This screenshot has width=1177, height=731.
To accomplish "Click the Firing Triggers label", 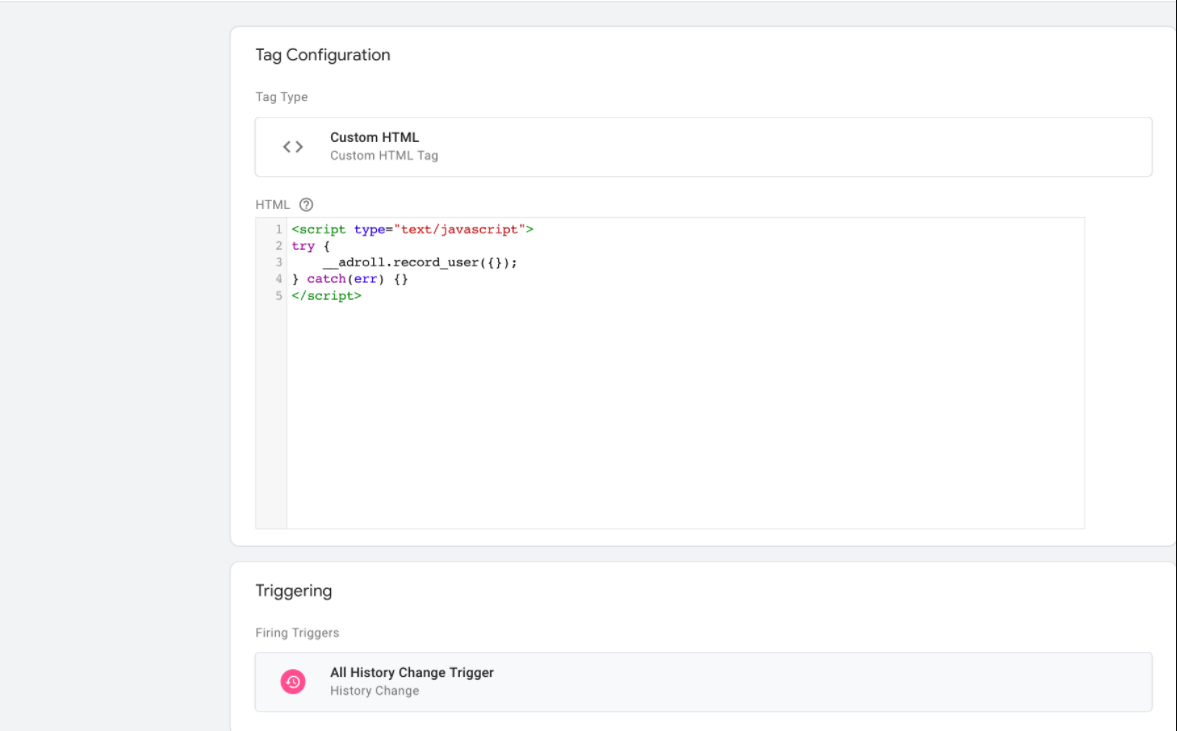I will point(297,633).
